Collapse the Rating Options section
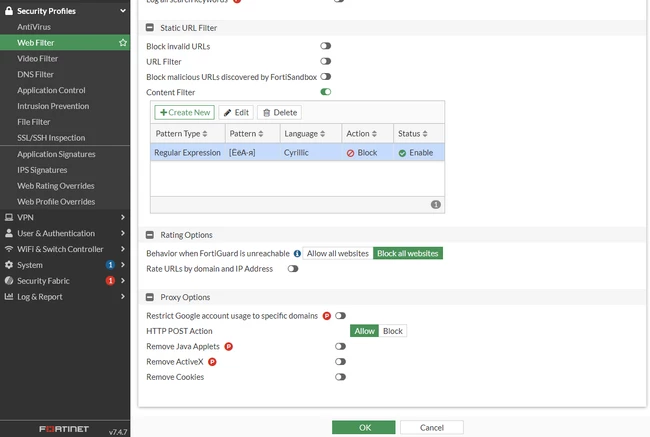The width and height of the screenshot is (650, 437). pyautogui.click(x=150, y=235)
